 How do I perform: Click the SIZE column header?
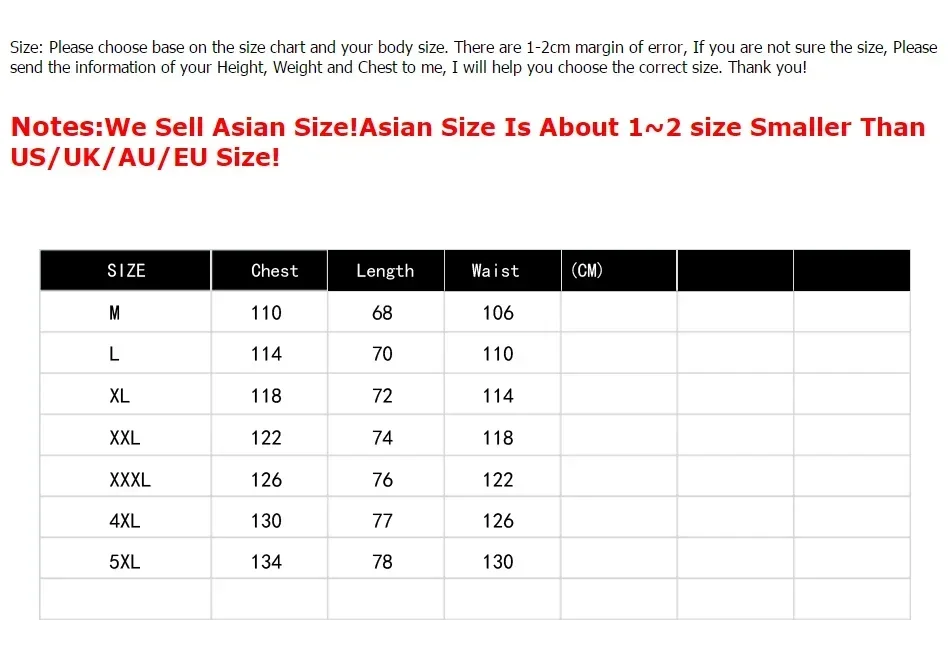click(x=126, y=270)
